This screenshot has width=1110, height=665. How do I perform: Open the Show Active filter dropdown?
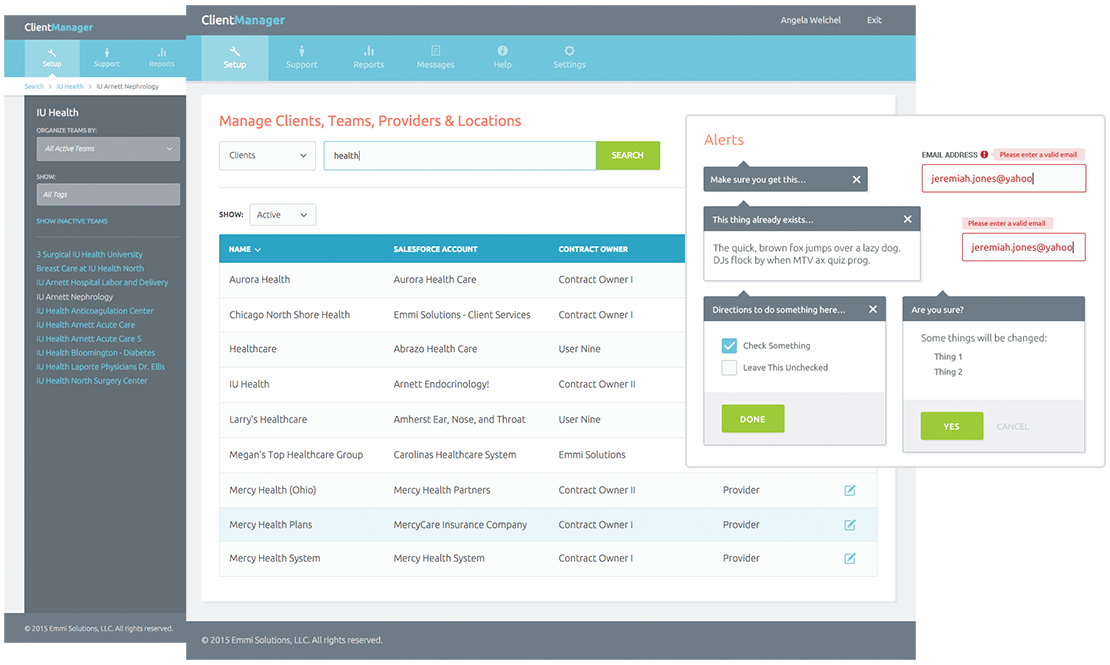pos(282,215)
